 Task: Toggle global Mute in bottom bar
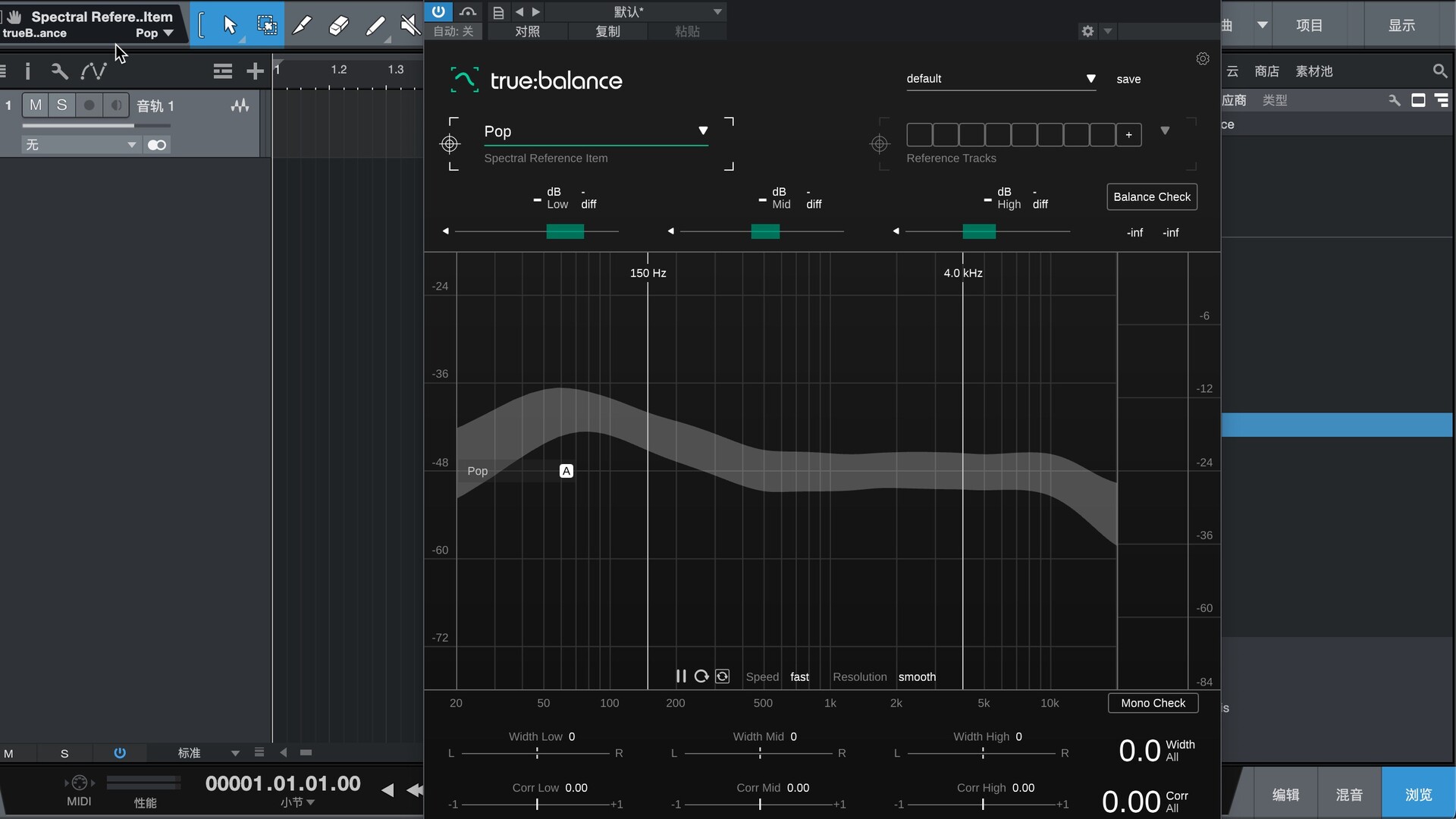click(9, 754)
